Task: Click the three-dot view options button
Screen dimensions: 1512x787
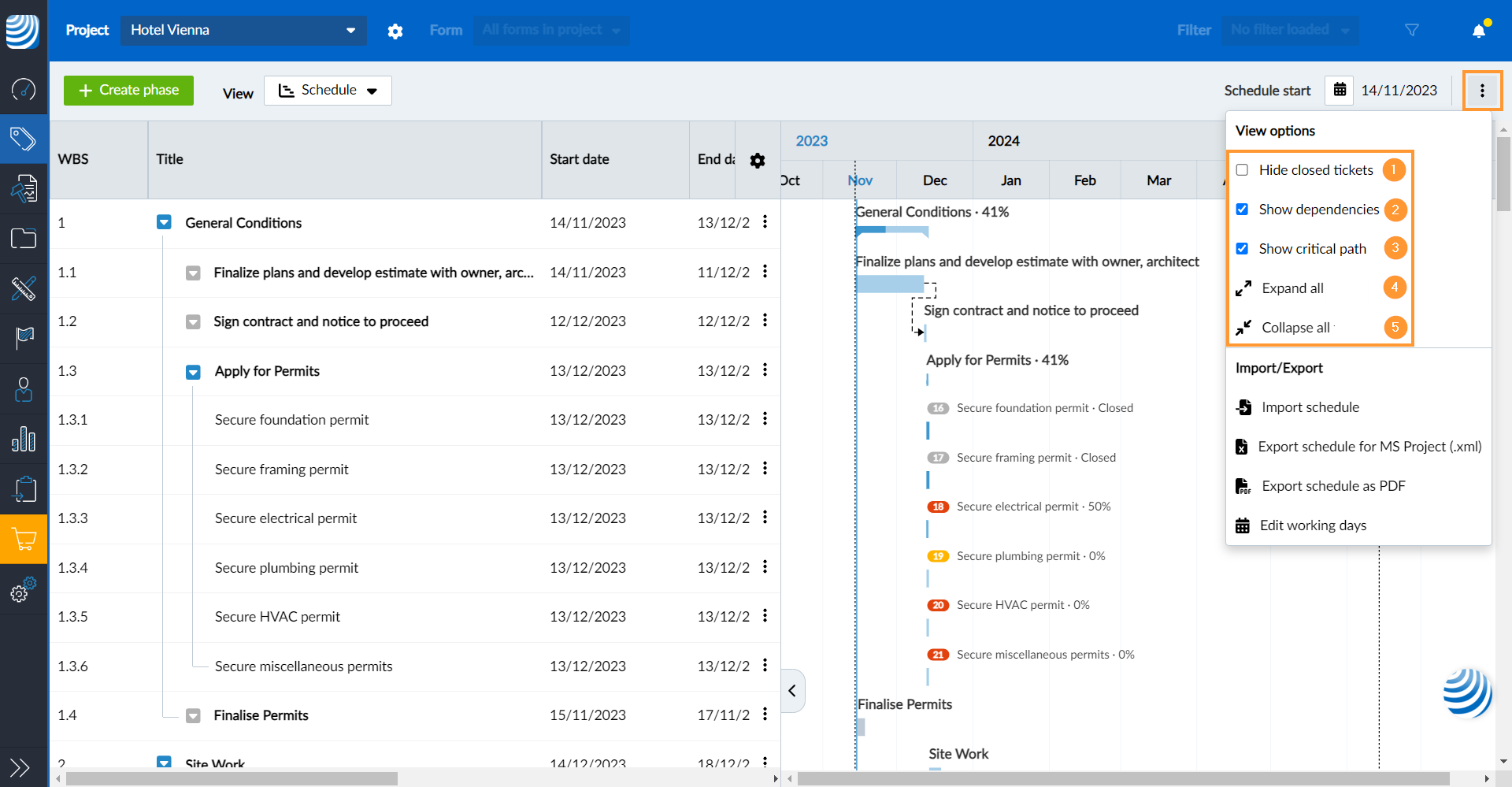Action: [1482, 91]
